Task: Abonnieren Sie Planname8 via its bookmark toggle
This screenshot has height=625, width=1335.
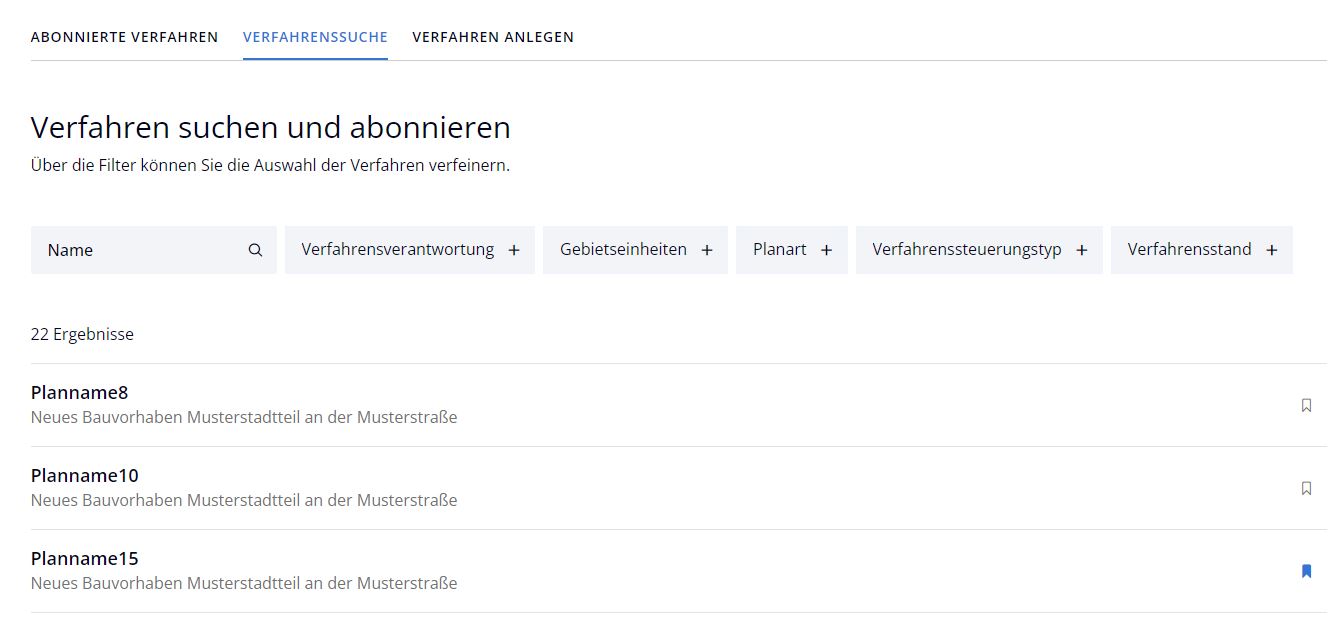Action: click(x=1306, y=405)
